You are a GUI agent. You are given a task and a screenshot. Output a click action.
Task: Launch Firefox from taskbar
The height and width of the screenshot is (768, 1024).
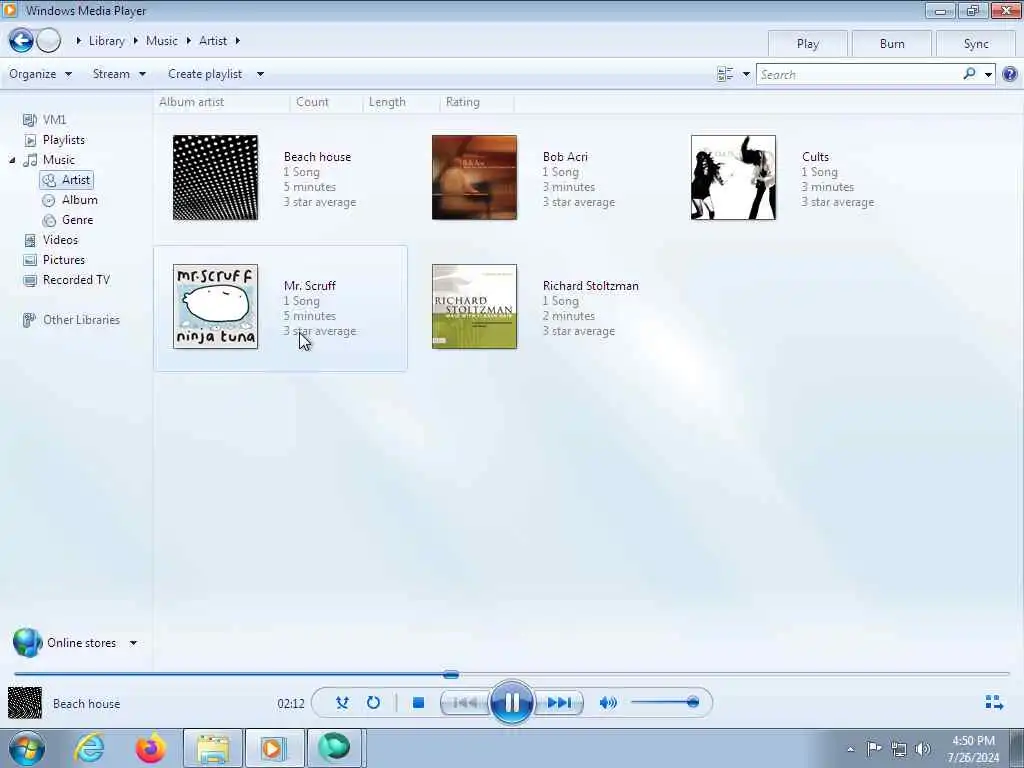click(x=150, y=748)
